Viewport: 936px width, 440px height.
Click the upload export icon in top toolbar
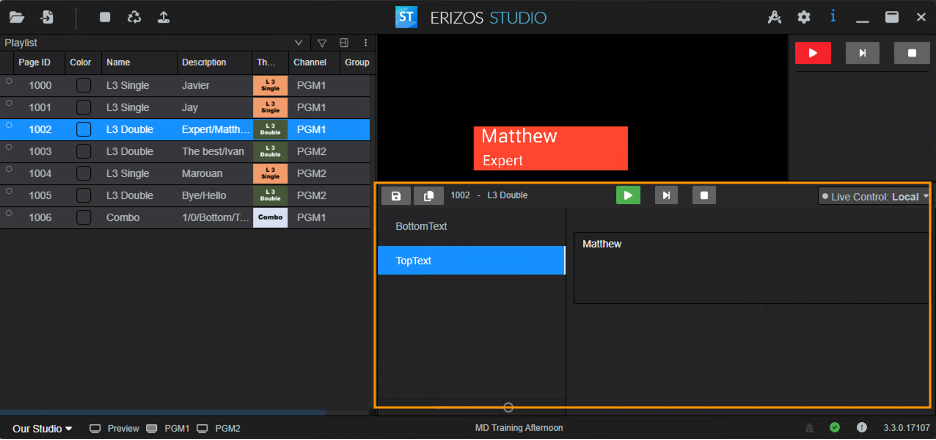(164, 17)
